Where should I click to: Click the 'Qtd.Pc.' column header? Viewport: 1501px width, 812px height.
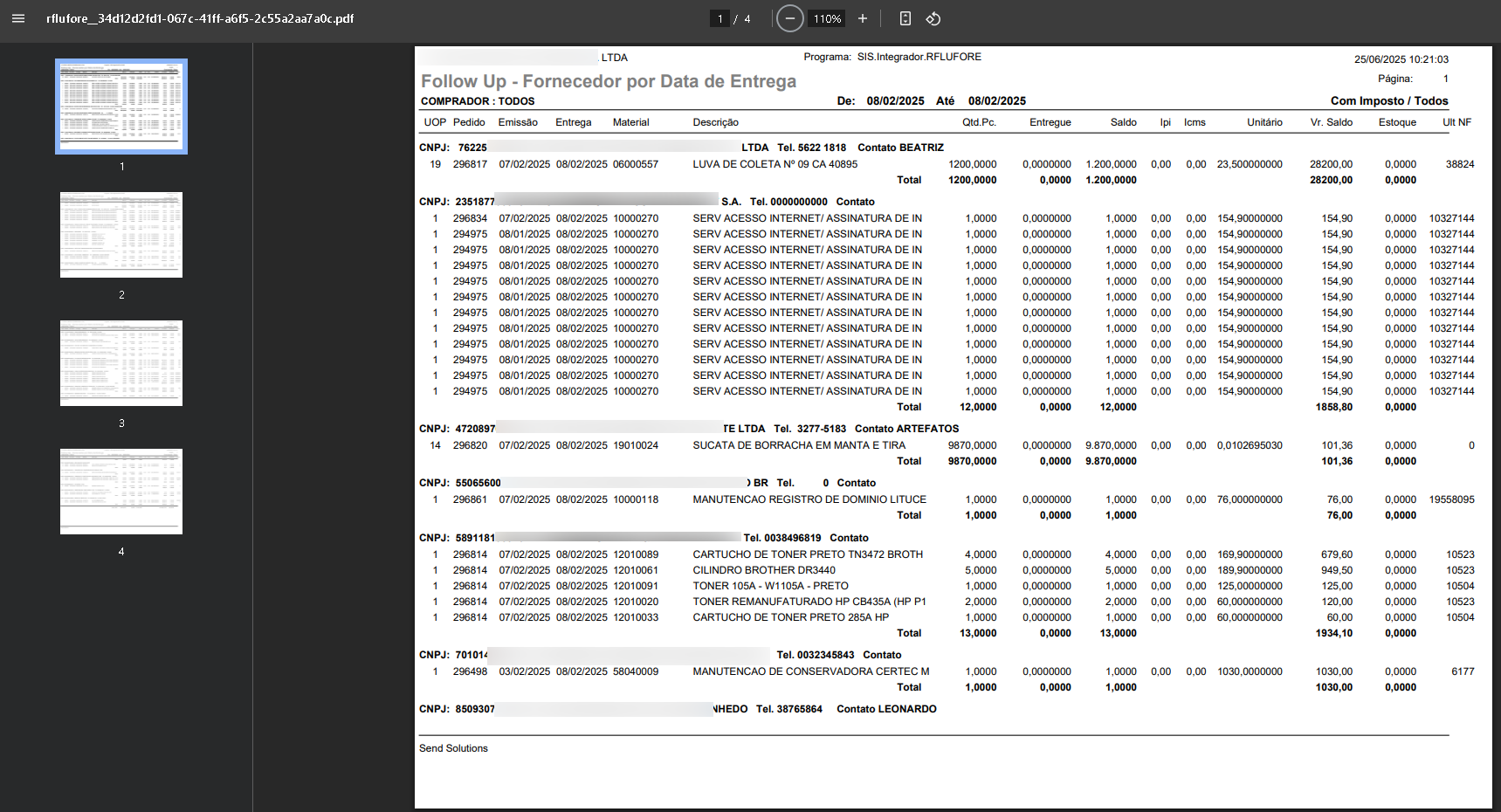(979, 122)
